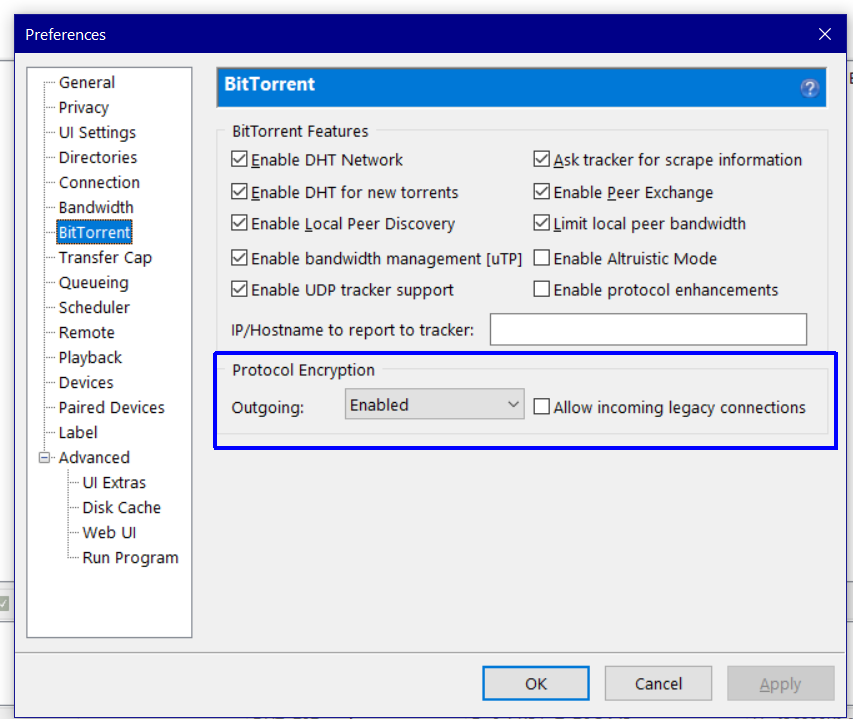Select Disk Cache under Advanced
Image resolution: width=853 pixels, height=719 pixels.
(122, 508)
